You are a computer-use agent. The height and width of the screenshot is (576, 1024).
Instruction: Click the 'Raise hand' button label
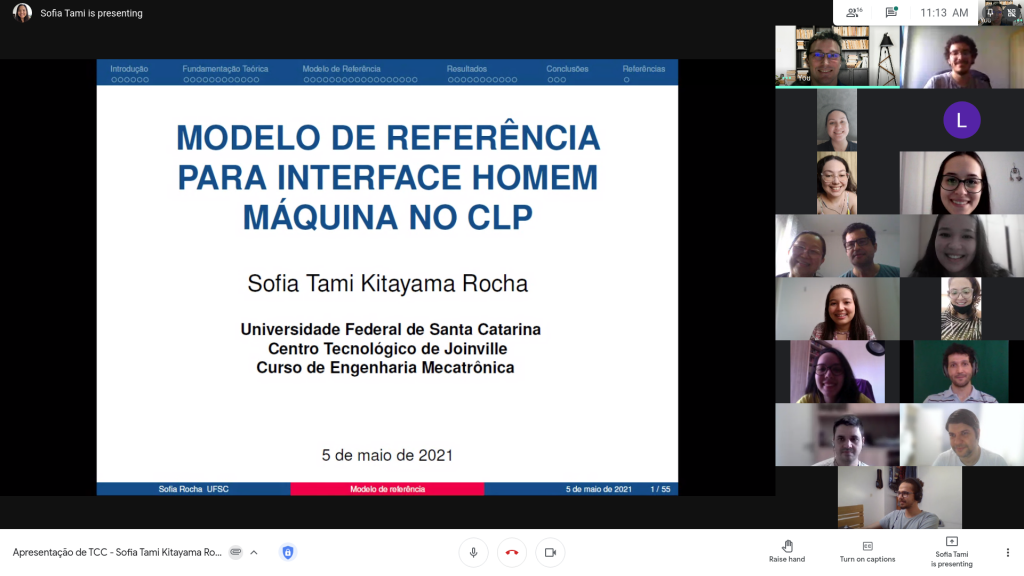[787, 559]
